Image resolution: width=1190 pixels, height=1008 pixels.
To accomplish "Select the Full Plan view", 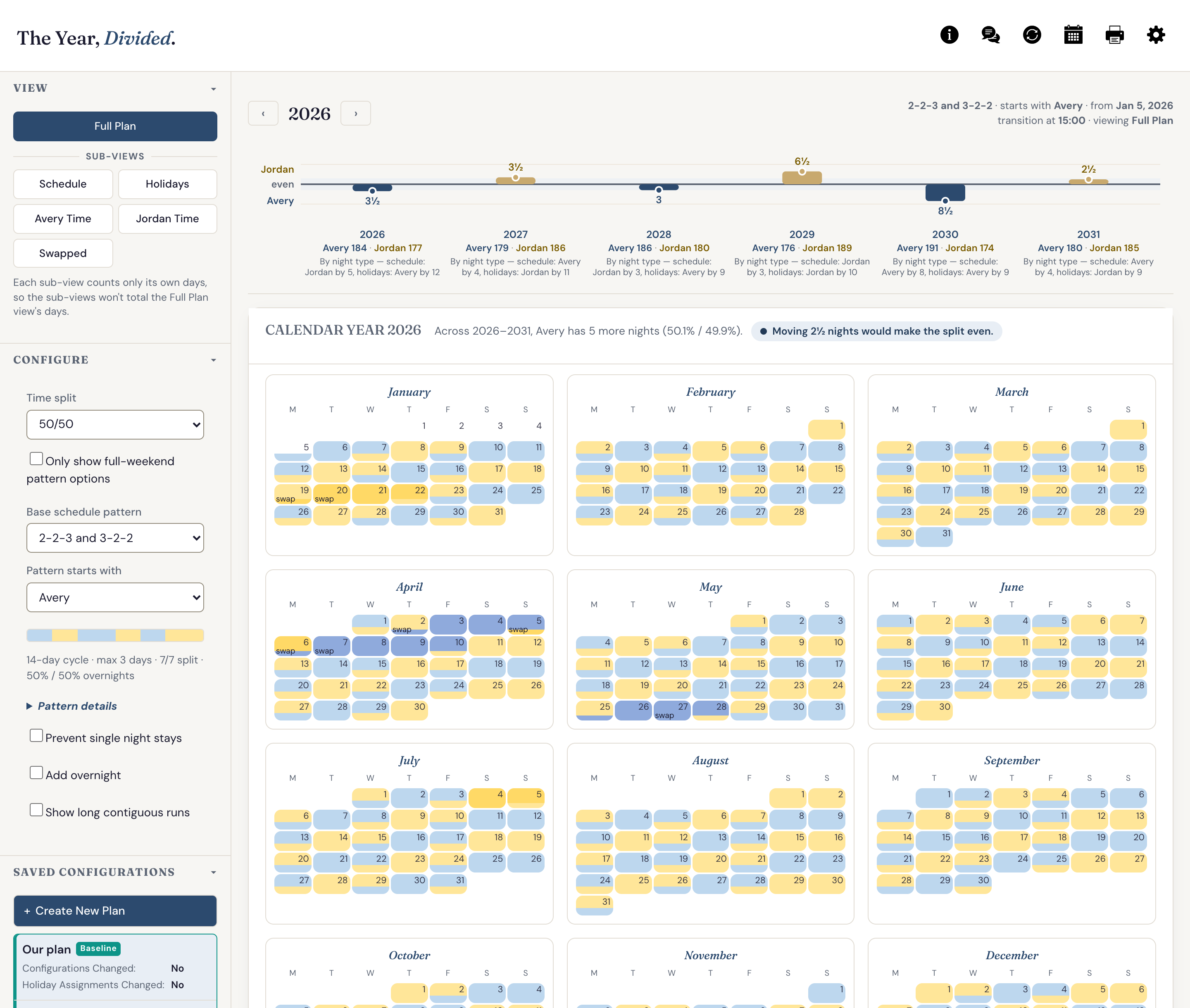I will point(115,126).
